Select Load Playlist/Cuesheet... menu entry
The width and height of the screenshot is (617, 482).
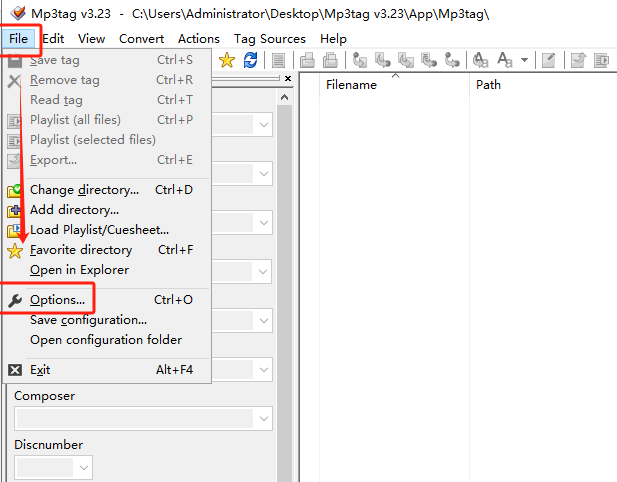107,230
